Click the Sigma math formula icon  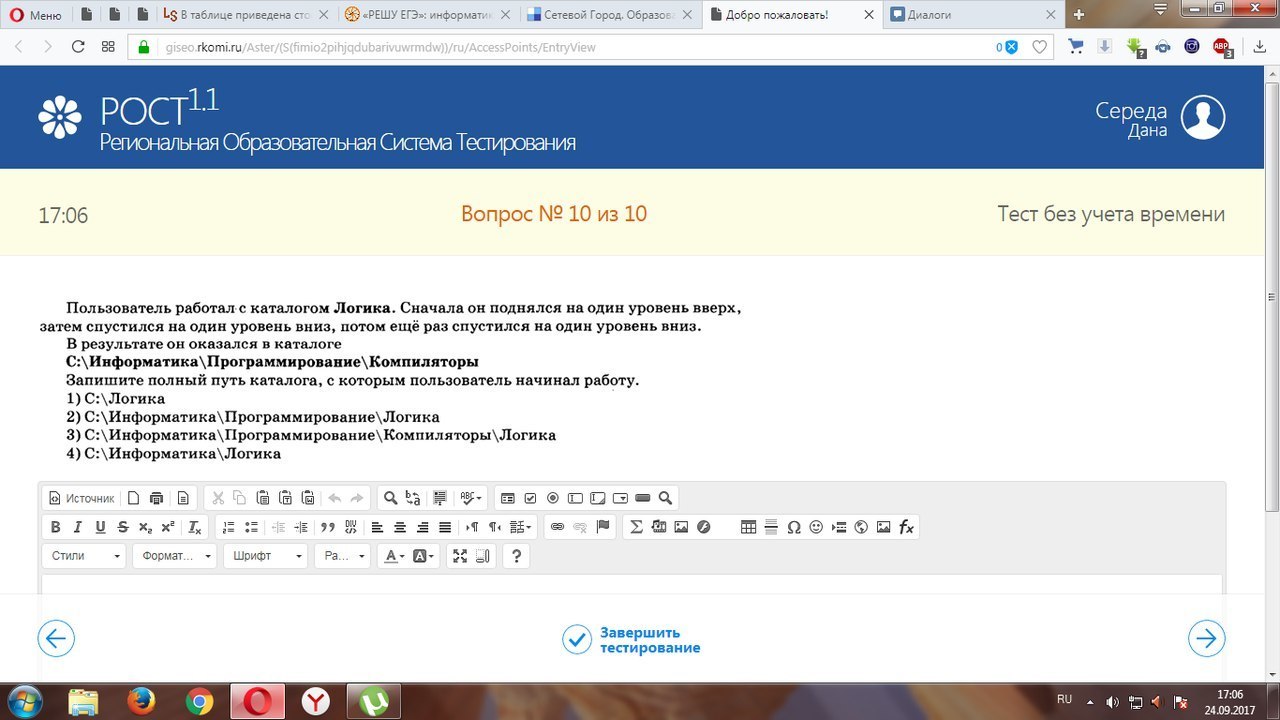click(x=636, y=527)
